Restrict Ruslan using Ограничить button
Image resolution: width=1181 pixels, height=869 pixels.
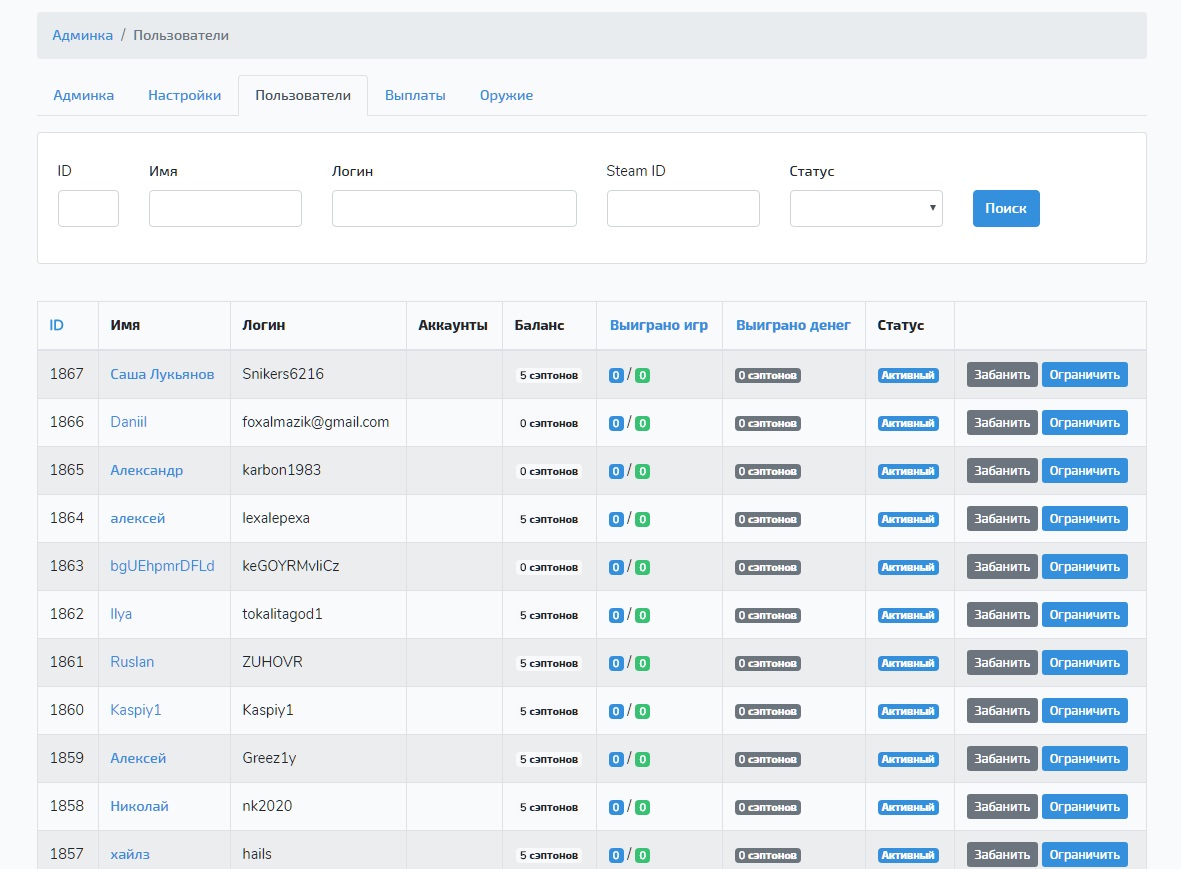pyautogui.click(x=1085, y=663)
